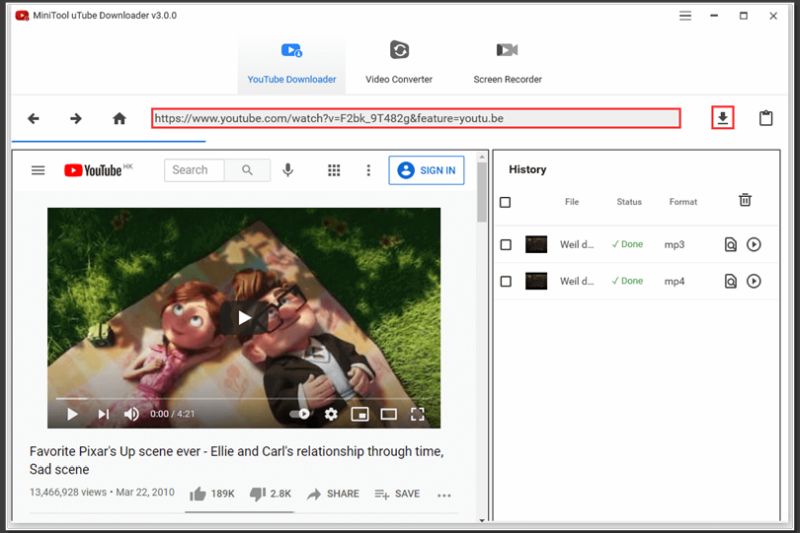Image resolution: width=800 pixels, height=533 pixels.
Task: Toggle the autoplay switch in player
Action: 300,414
